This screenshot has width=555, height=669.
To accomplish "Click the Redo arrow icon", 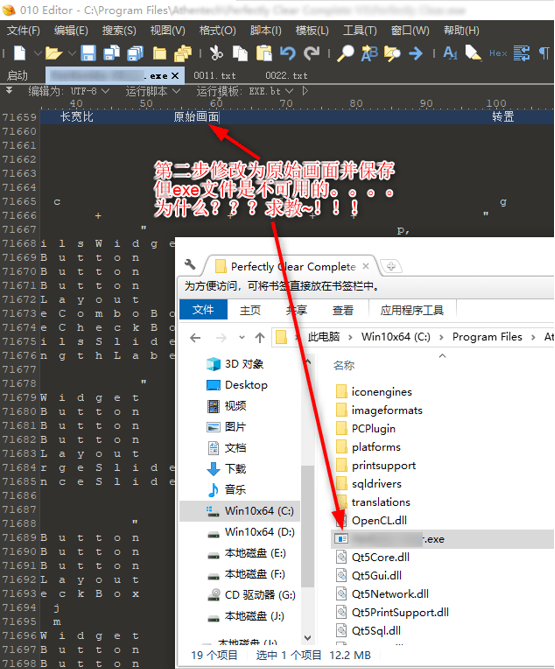I will click(x=312, y=53).
